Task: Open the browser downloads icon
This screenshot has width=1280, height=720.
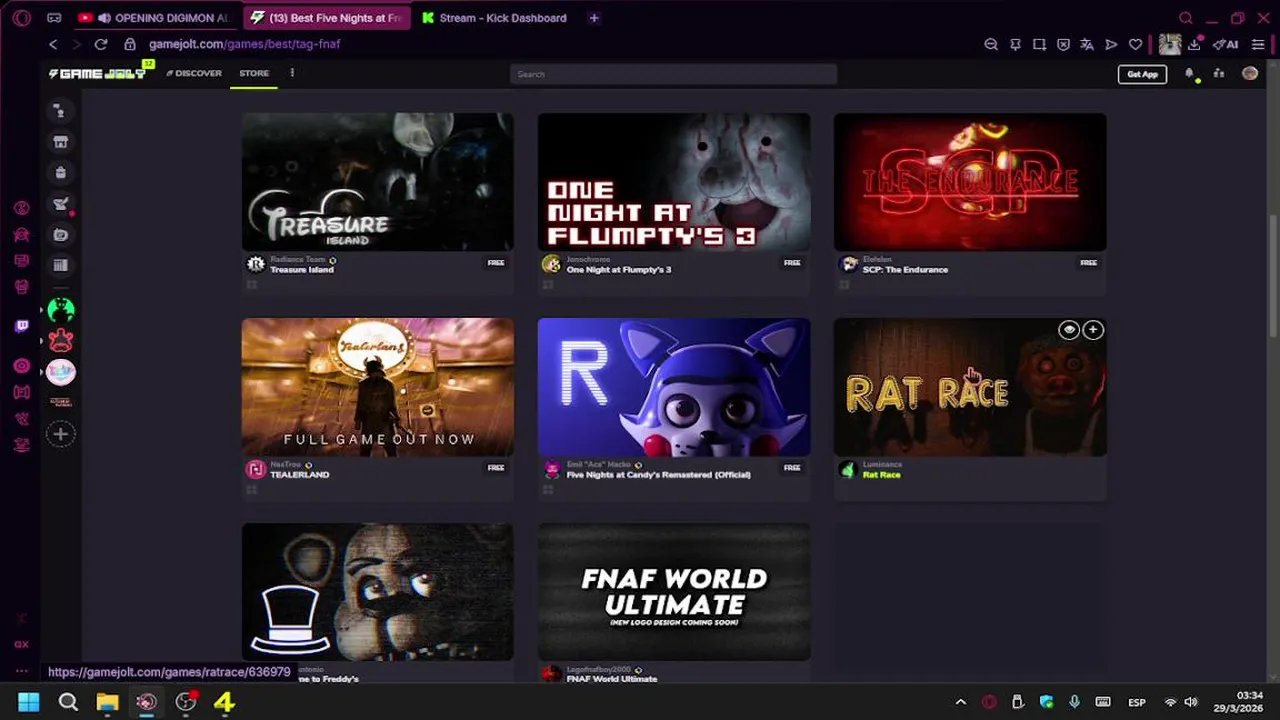Action: (x=1194, y=44)
